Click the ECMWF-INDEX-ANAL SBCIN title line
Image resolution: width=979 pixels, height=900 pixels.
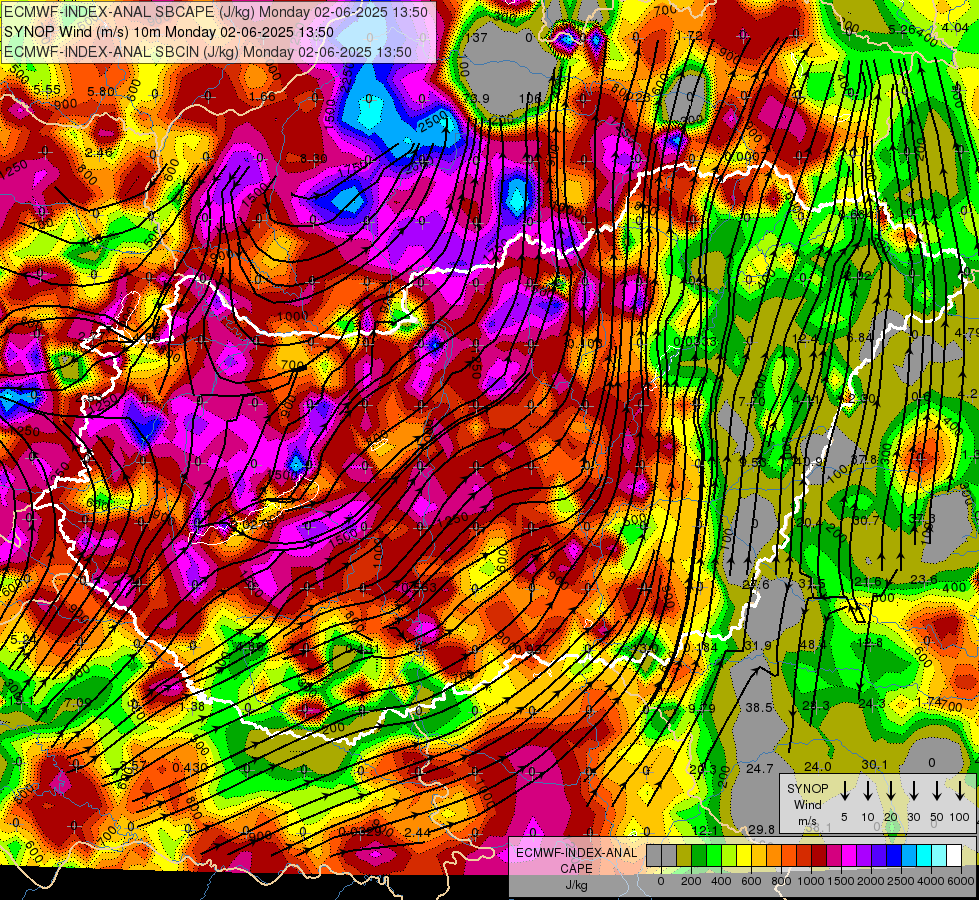208,52
